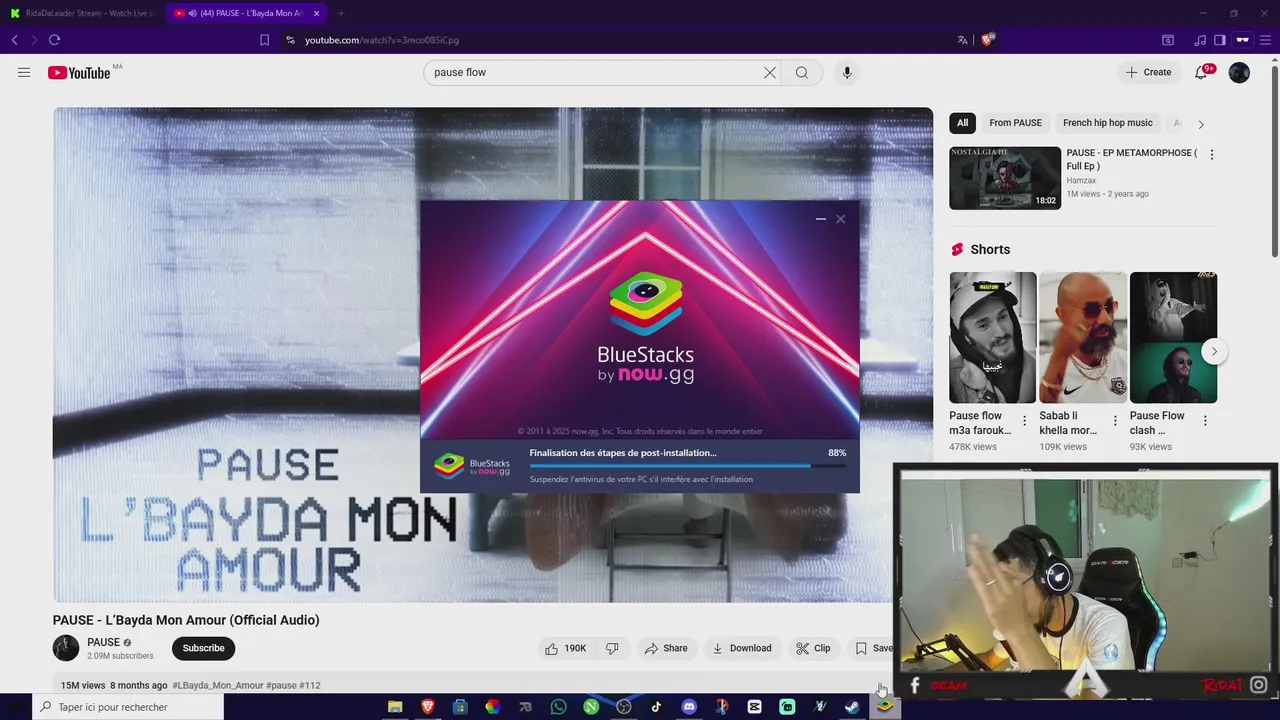Go back with the browser back arrow
Image resolution: width=1280 pixels, height=720 pixels.
(14, 40)
